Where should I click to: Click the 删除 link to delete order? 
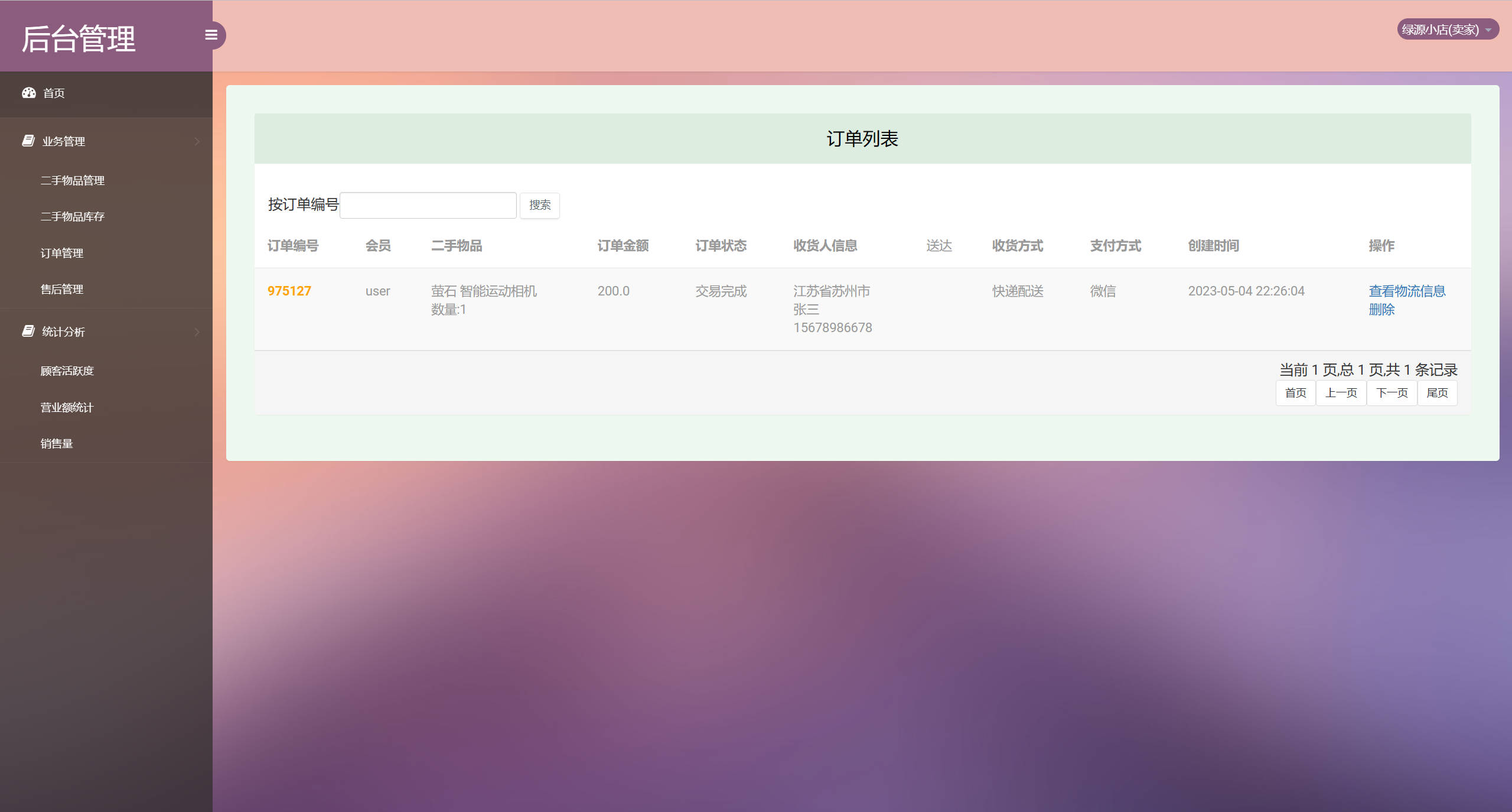click(x=1381, y=309)
